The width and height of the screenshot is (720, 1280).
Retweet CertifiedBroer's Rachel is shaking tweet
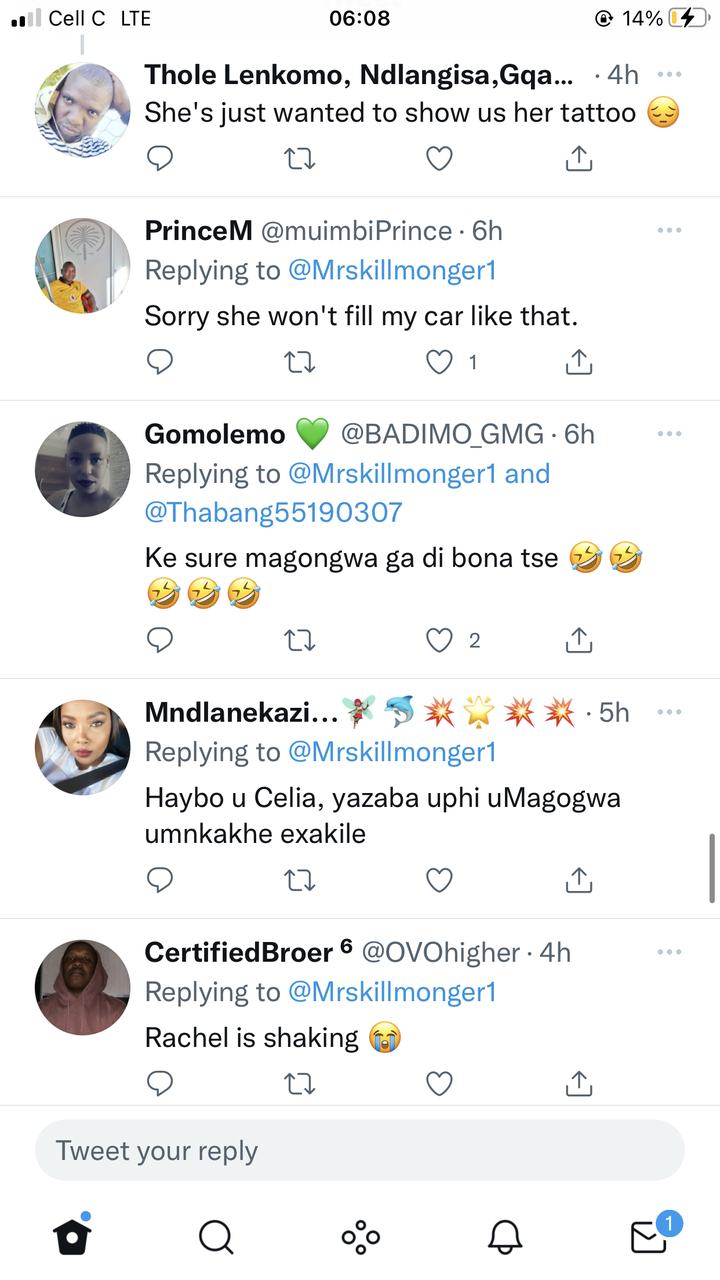pyautogui.click(x=300, y=1082)
